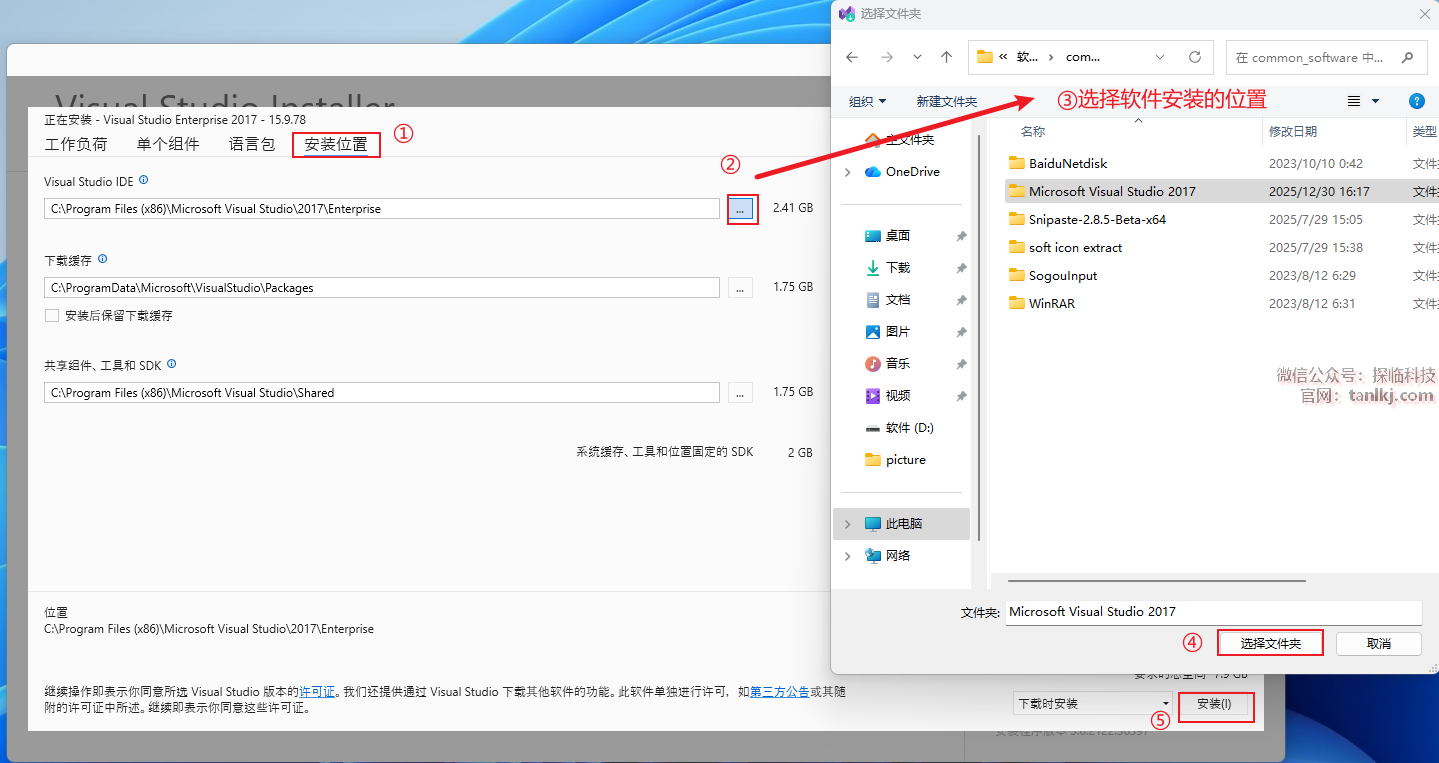Select the WinRAR folder

point(1051,303)
